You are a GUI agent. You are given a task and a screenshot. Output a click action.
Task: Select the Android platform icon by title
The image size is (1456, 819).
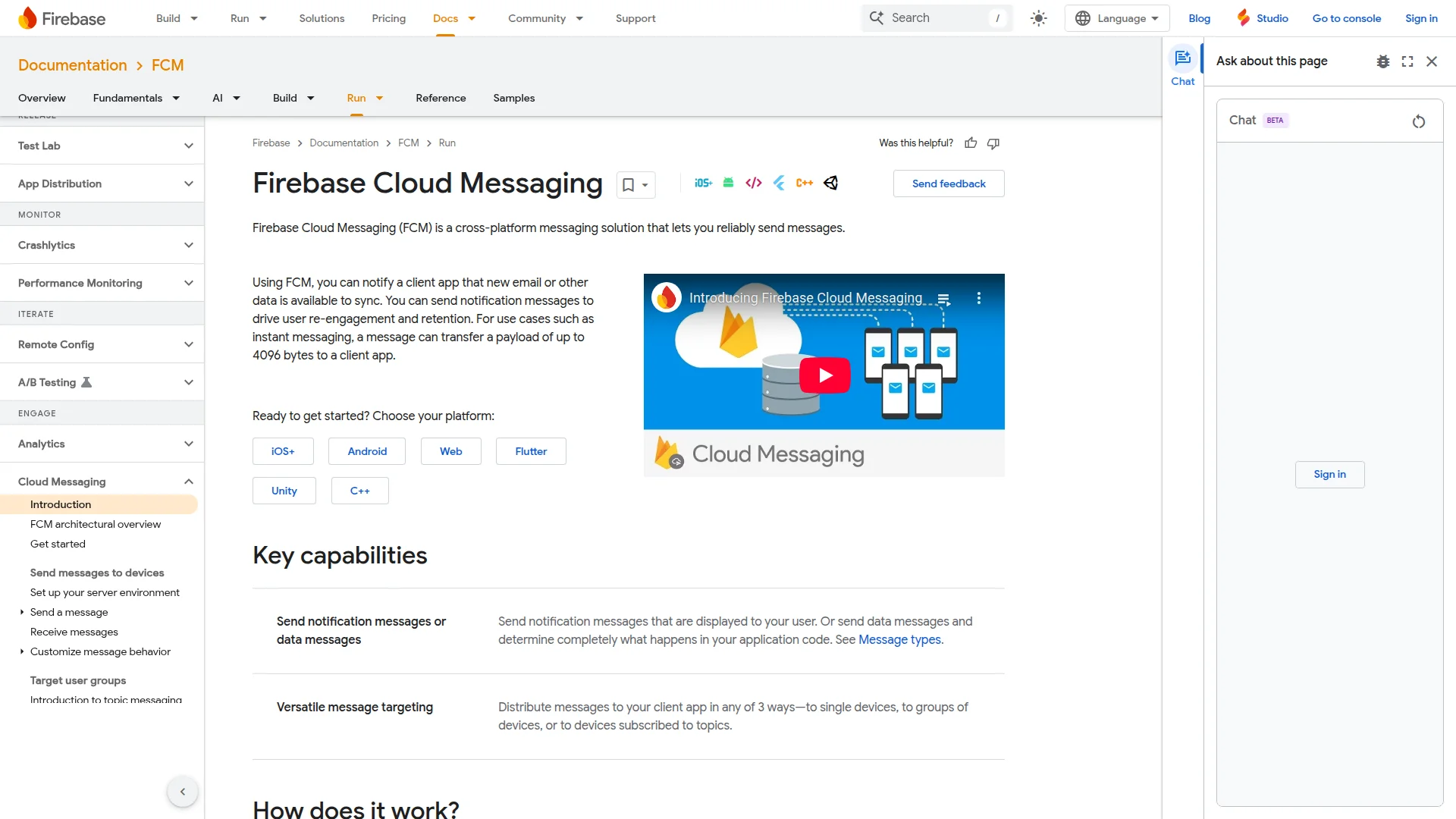(x=728, y=183)
